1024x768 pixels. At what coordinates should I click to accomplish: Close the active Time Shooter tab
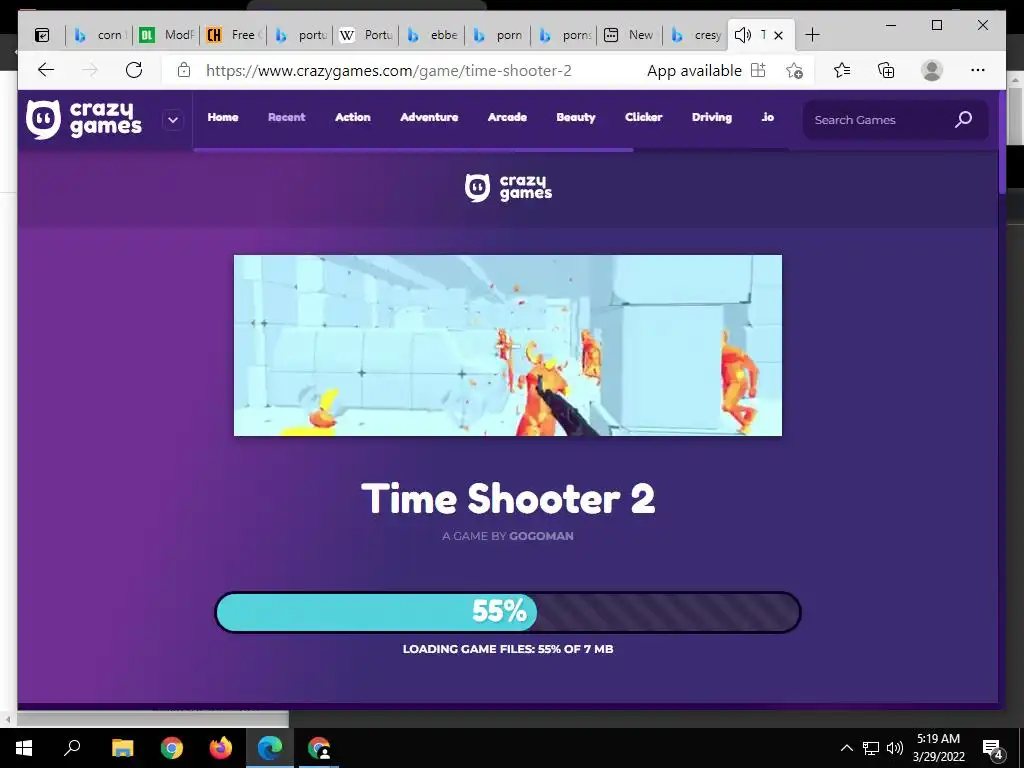click(778, 35)
